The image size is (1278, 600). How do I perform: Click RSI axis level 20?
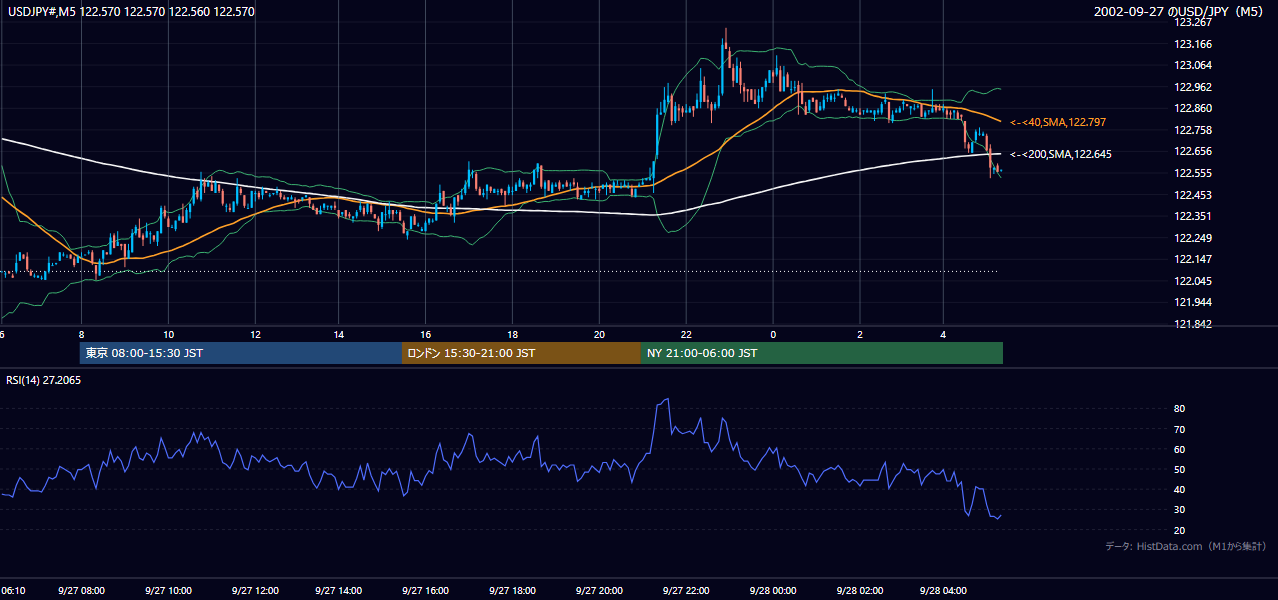click(x=1180, y=530)
